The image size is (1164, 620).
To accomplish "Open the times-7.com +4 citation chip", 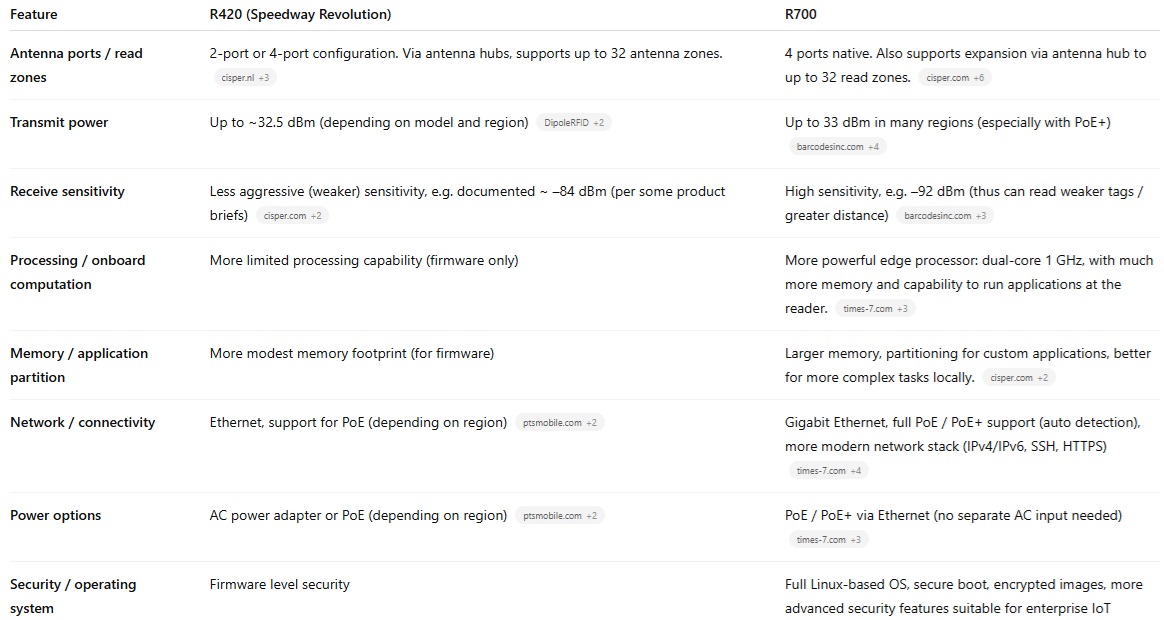I will [x=828, y=470].
